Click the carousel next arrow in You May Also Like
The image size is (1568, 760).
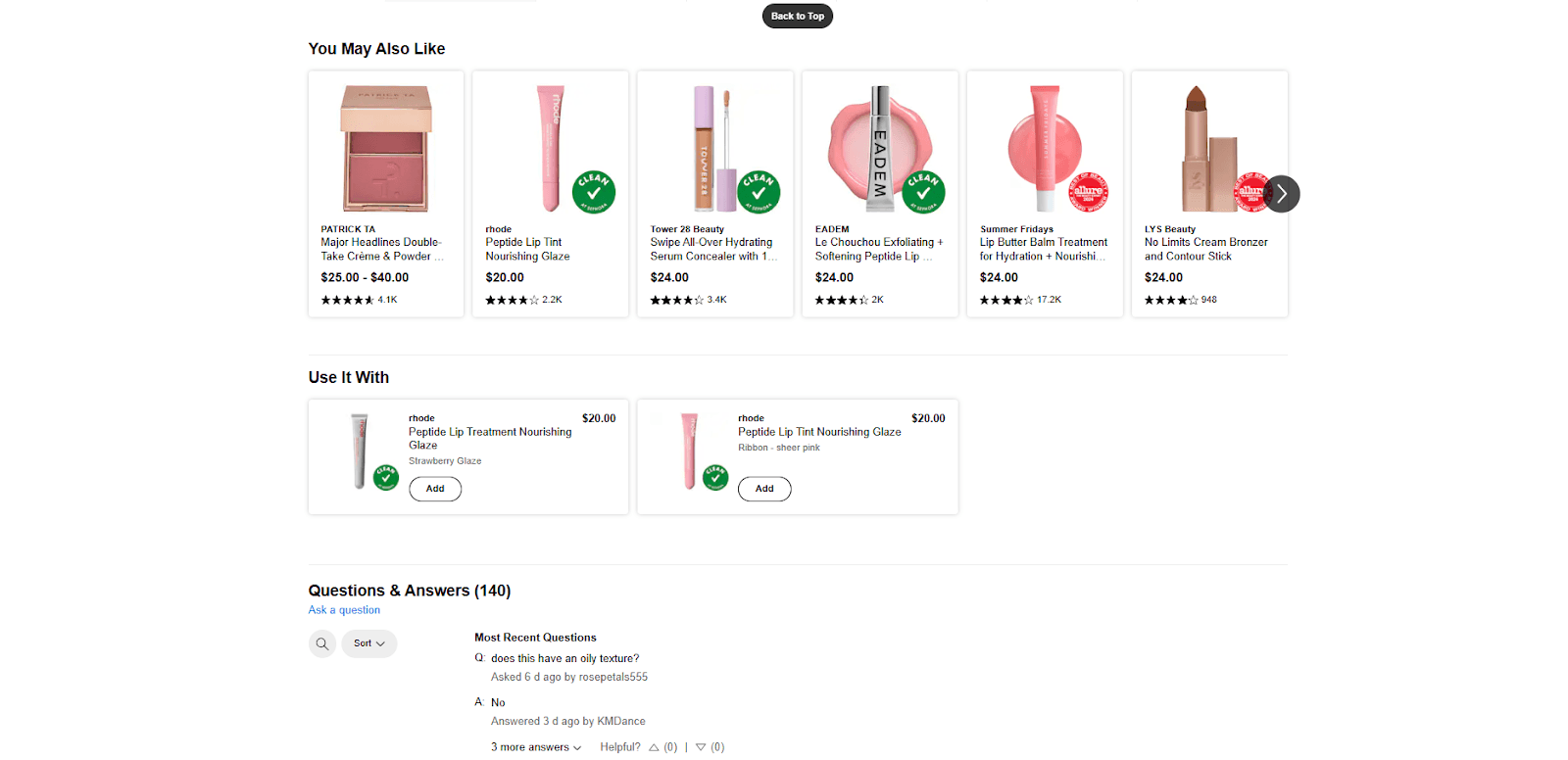coord(1282,194)
